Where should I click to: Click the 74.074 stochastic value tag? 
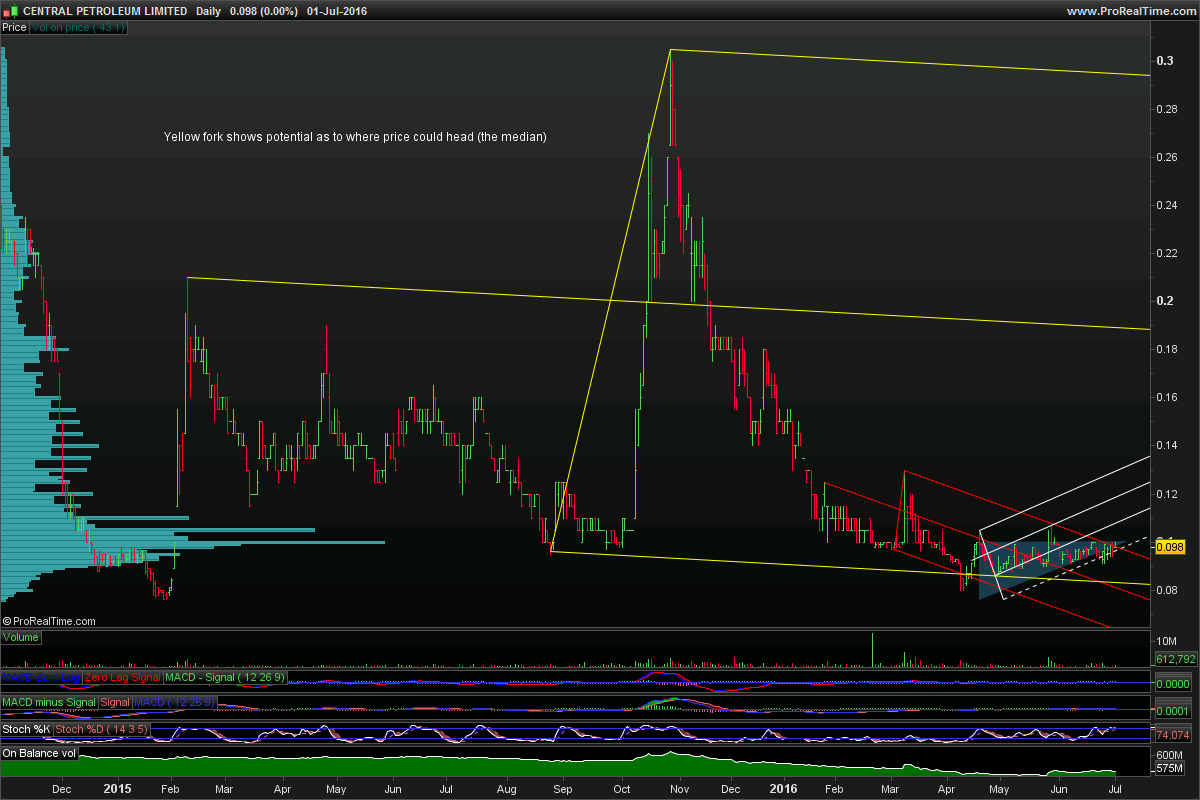click(1175, 735)
